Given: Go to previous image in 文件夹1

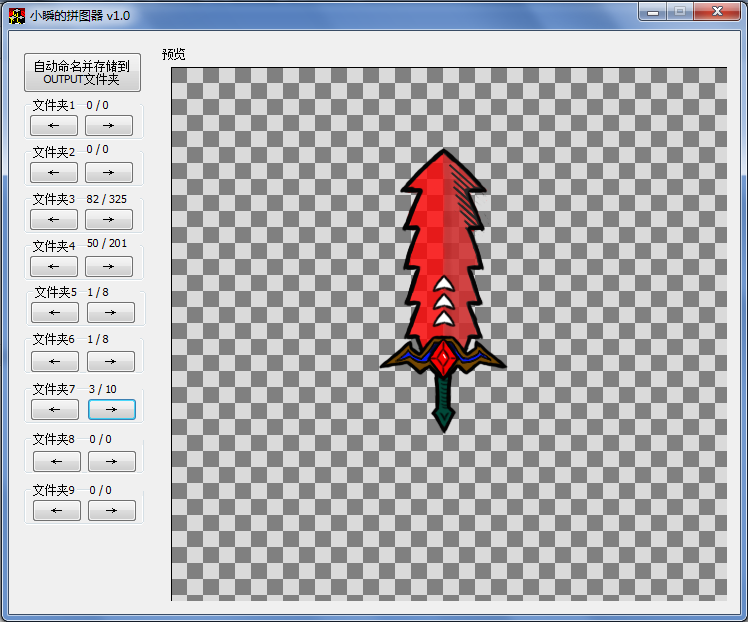Looking at the screenshot, I should point(54,125).
